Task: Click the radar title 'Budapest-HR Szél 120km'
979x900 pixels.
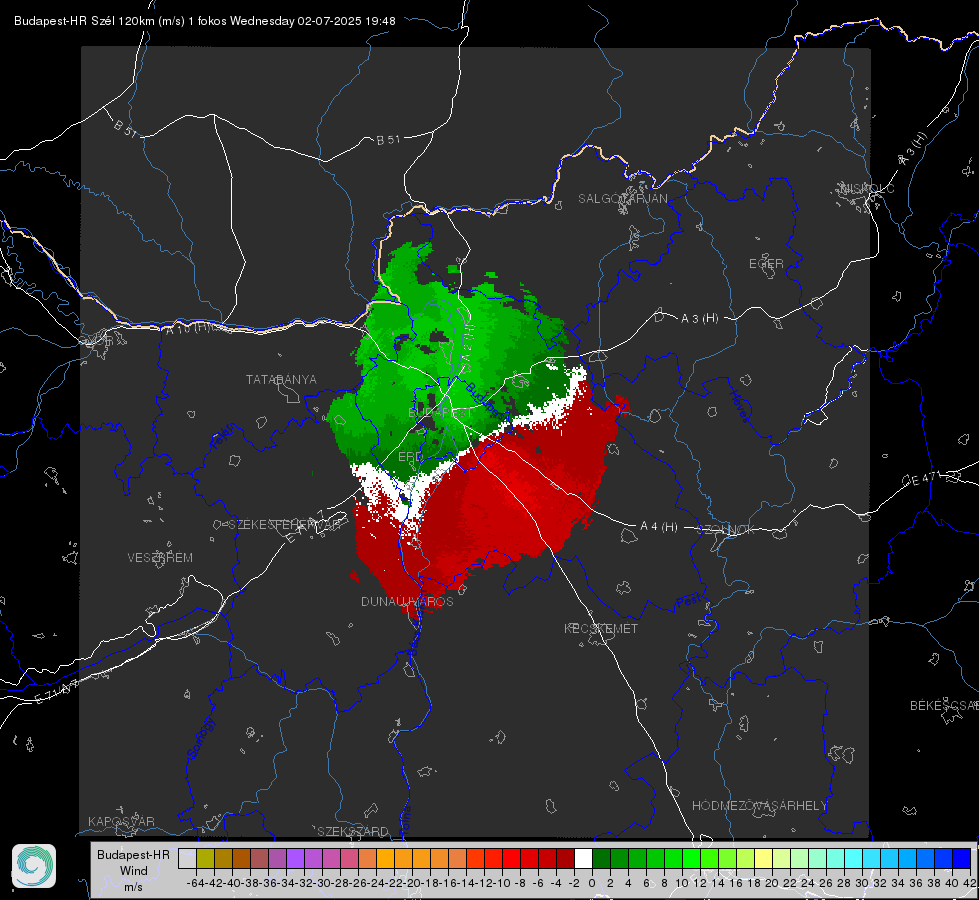Action: coord(84,21)
